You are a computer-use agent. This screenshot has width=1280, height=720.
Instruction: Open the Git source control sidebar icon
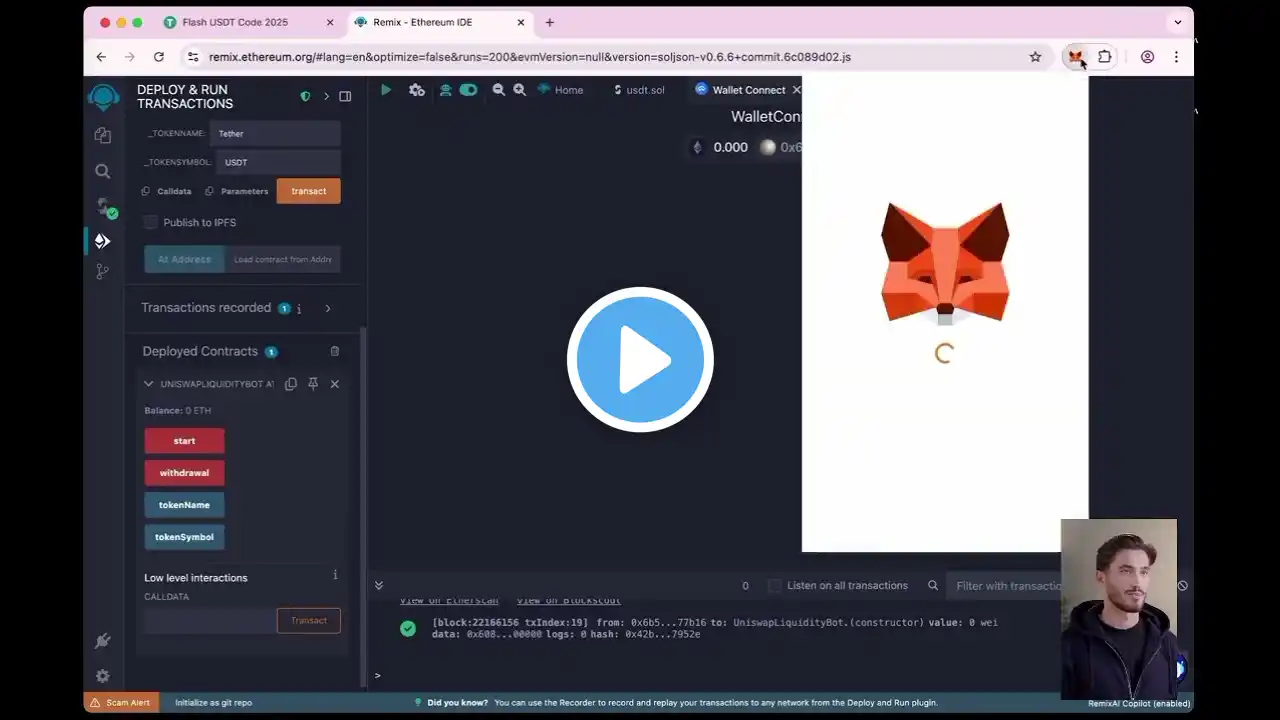[103, 271]
